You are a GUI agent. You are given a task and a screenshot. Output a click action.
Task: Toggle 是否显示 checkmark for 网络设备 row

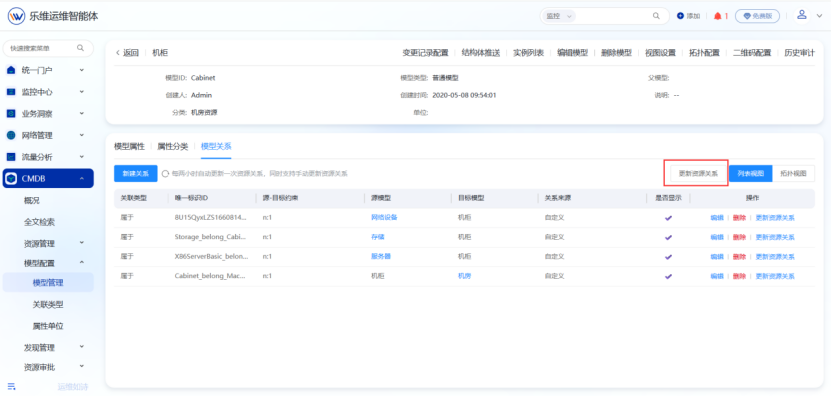pos(668,218)
